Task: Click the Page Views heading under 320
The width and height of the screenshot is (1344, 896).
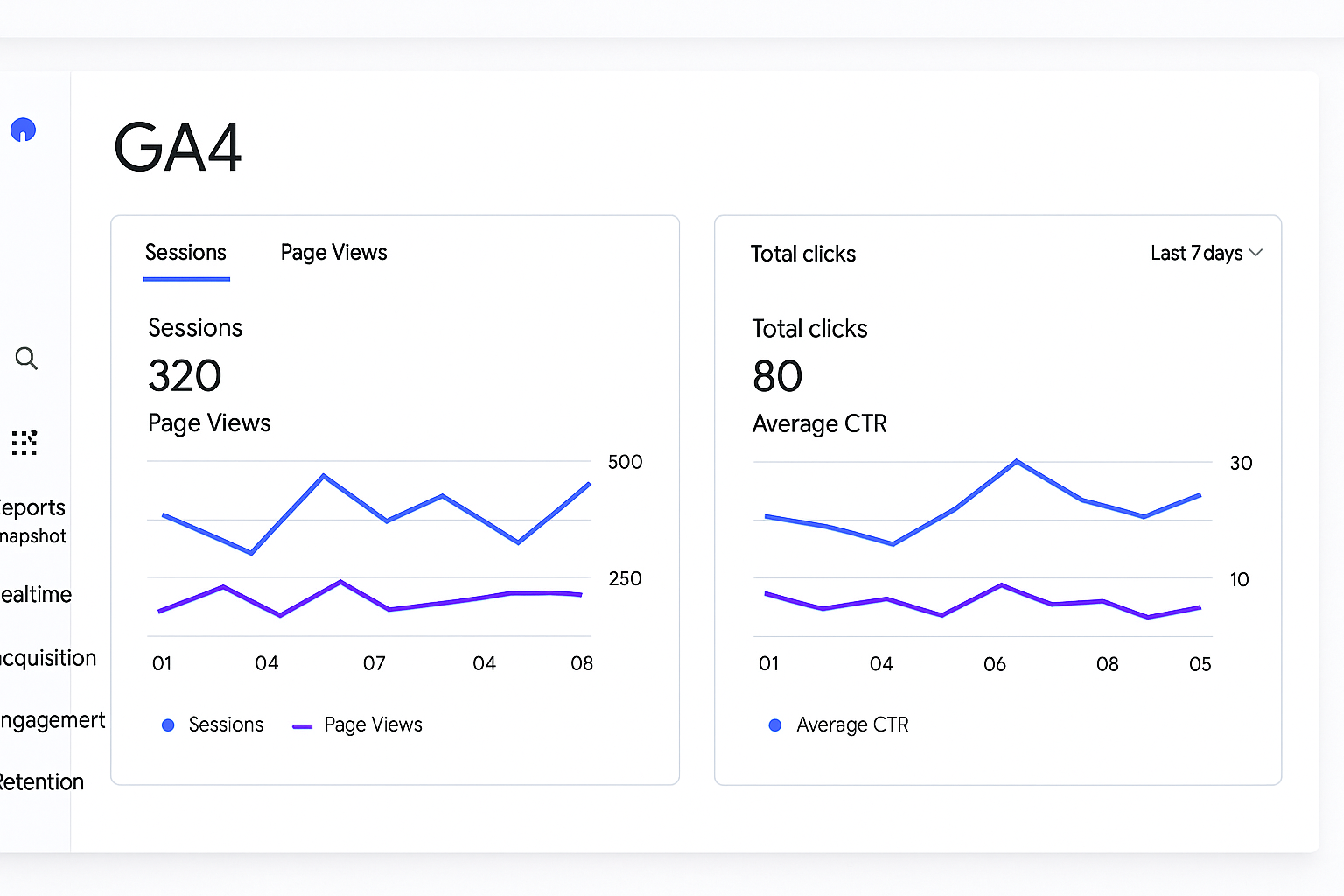Action: click(x=209, y=423)
